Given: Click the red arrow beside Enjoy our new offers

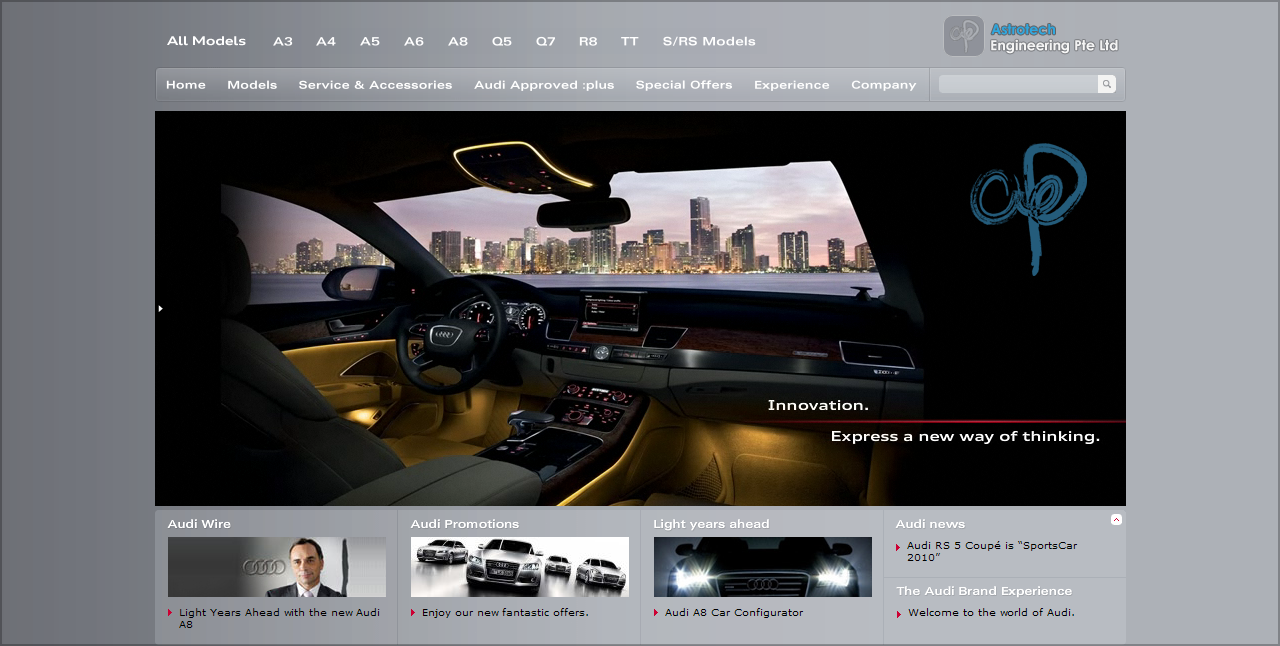Looking at the screenshot, I should [x=413, y=613].
